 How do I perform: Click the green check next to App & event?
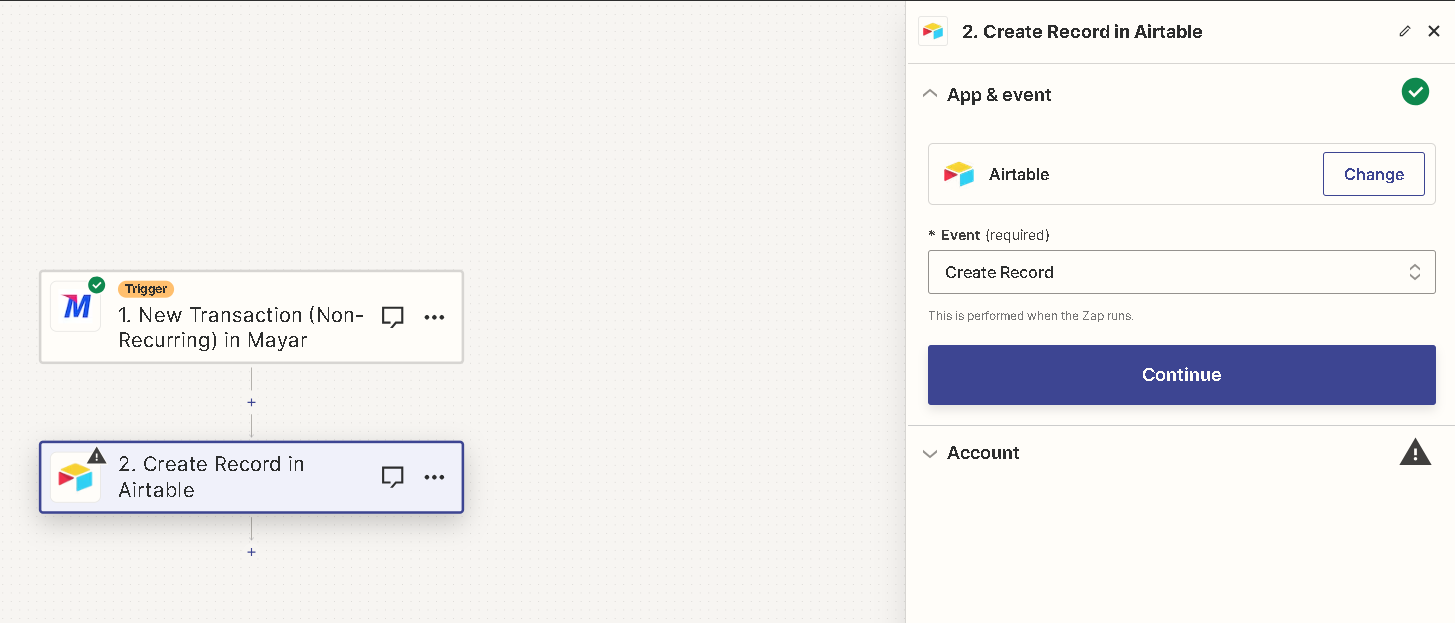click(x=1415, y=92)
